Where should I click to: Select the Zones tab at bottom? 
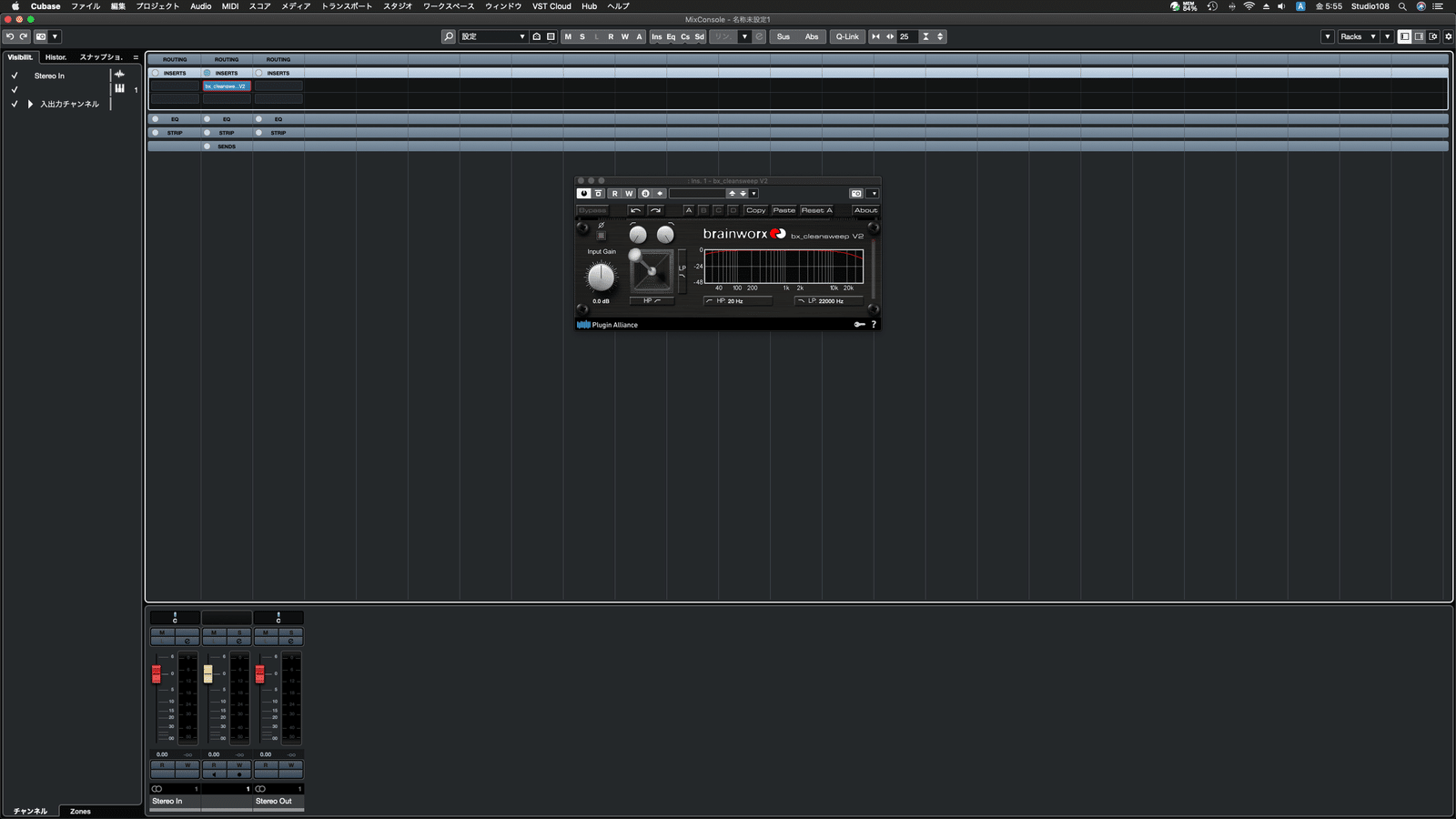pyautogui.click(x=80, y=811)
